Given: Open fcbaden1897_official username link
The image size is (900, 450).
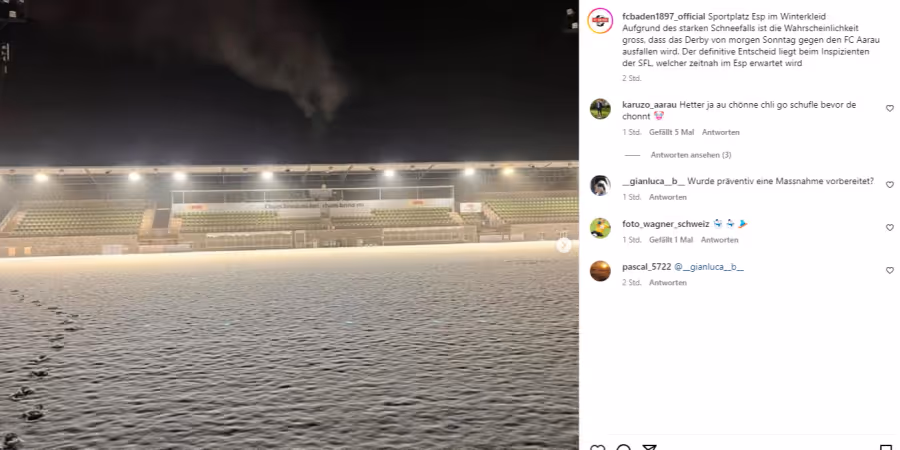Looking at the screenshot, I should point(664,17).
